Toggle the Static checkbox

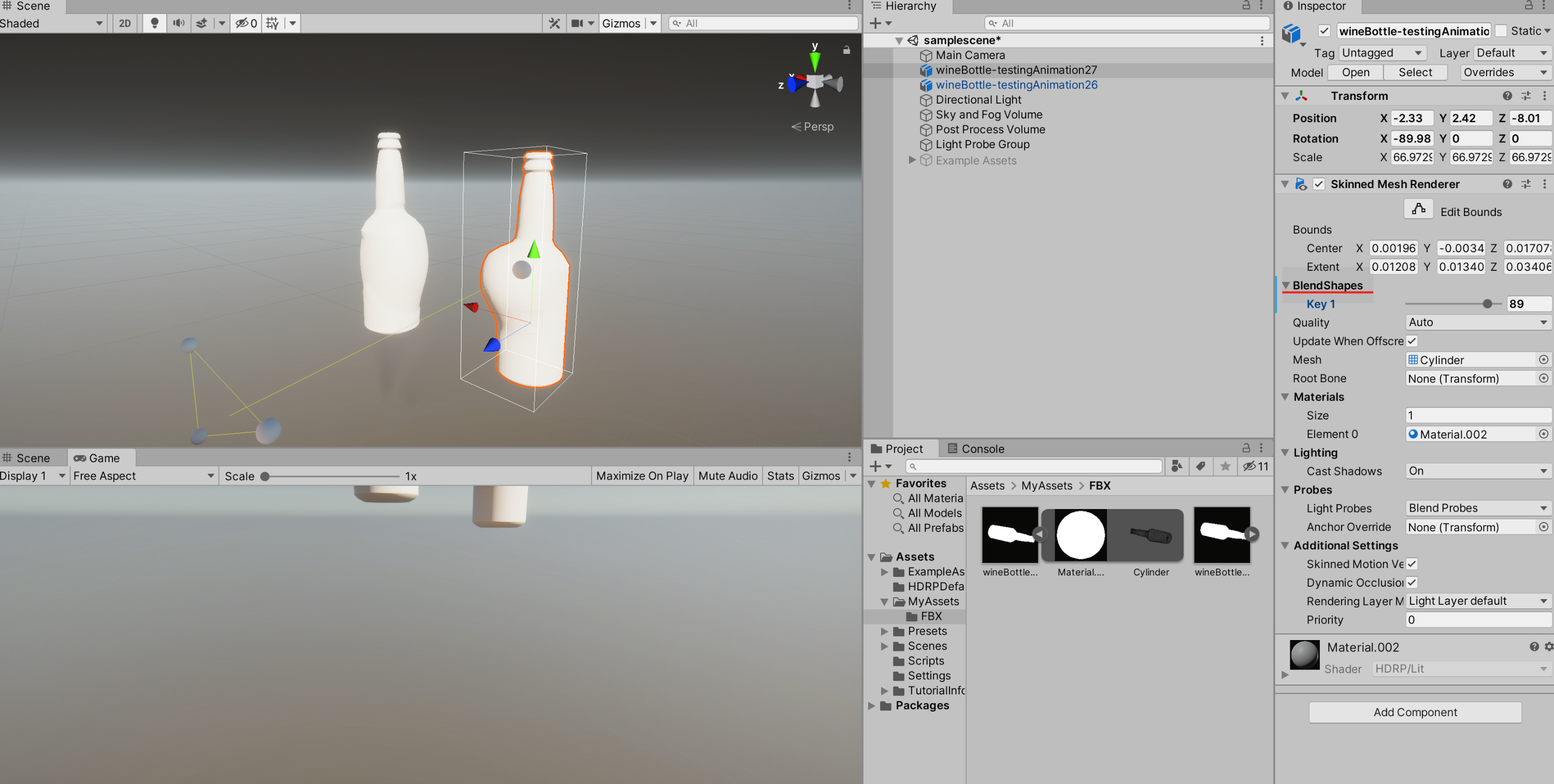tap(1502, 31)
